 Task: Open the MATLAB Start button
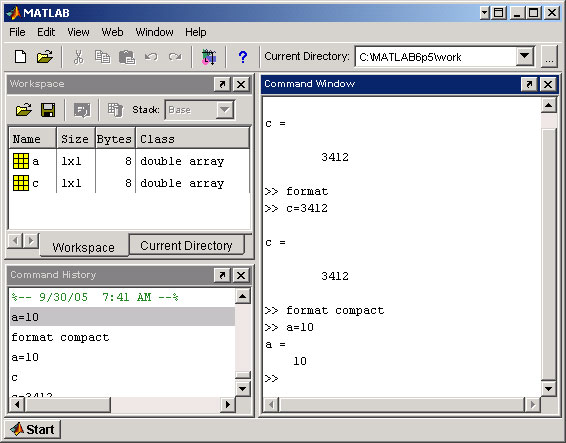pos(32,429)
